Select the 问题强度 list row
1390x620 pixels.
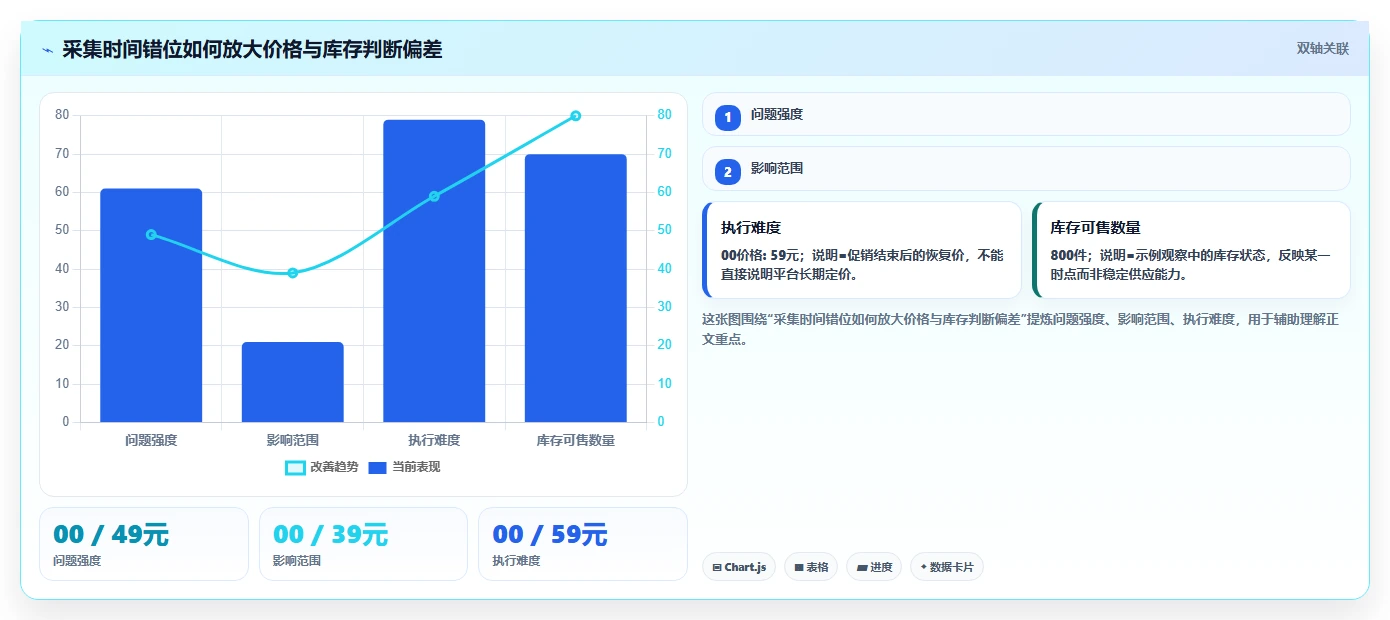coord(1026,114)
